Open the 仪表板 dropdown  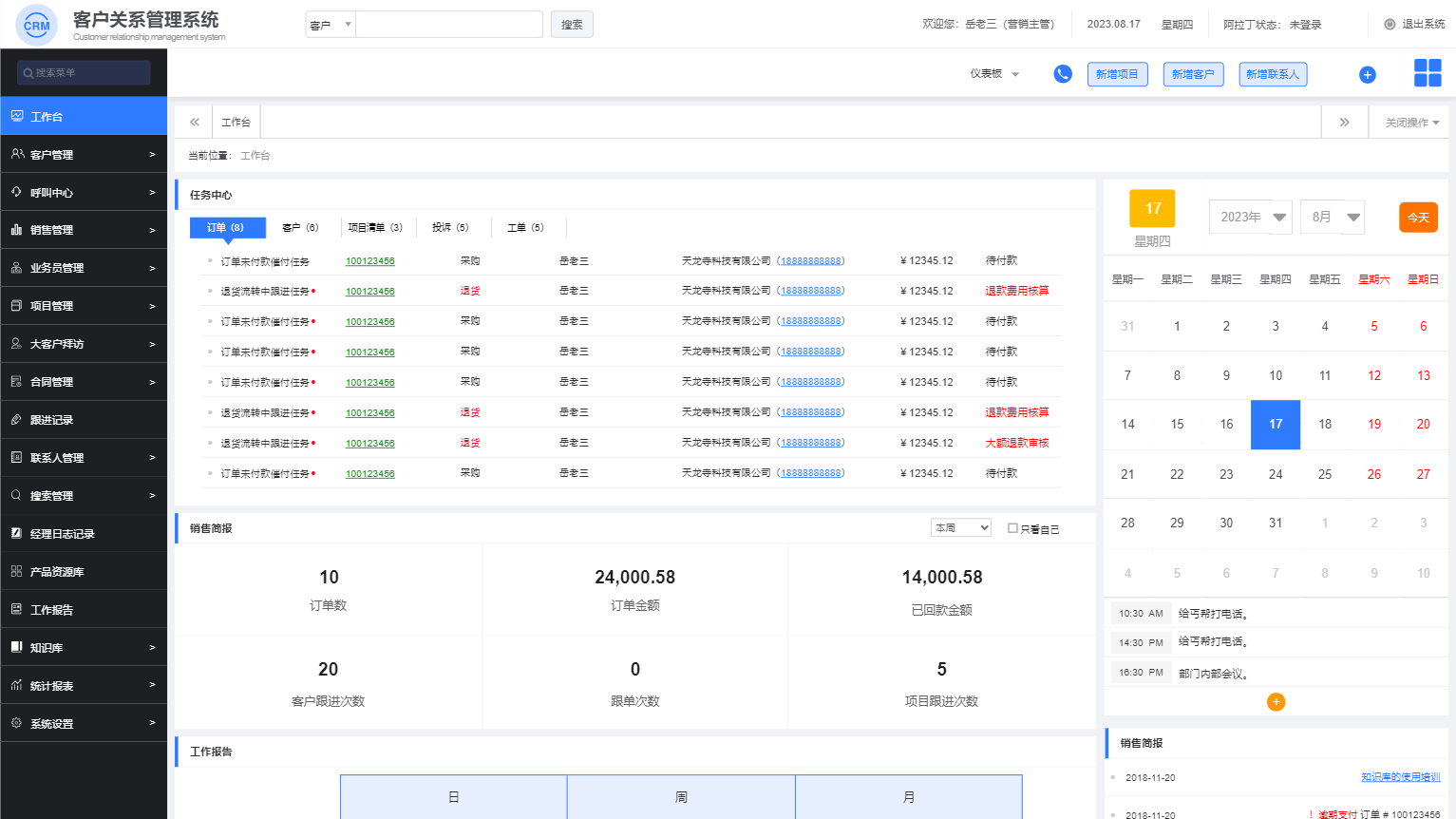tap(994, 74)
